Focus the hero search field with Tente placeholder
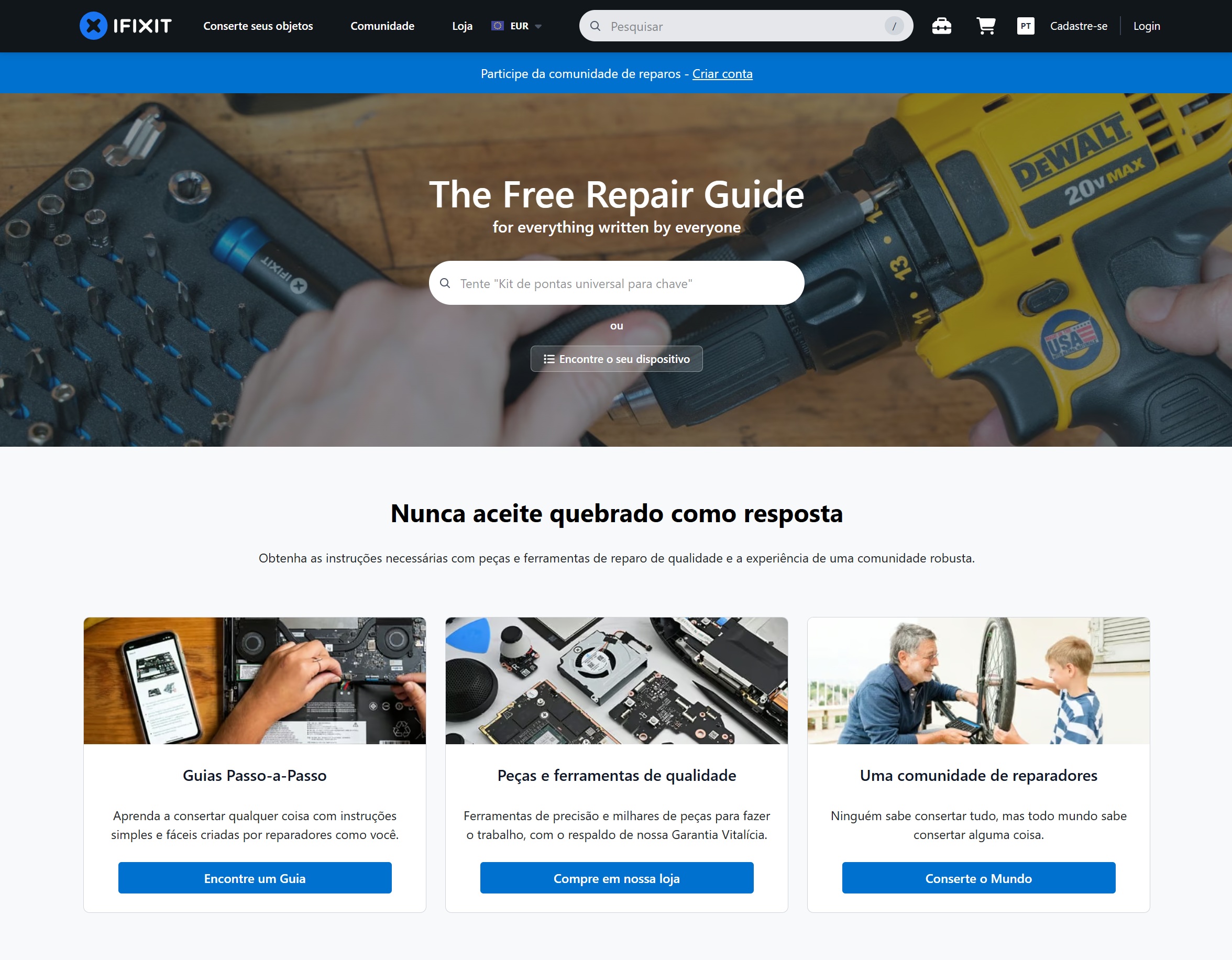 coord(617,283)
